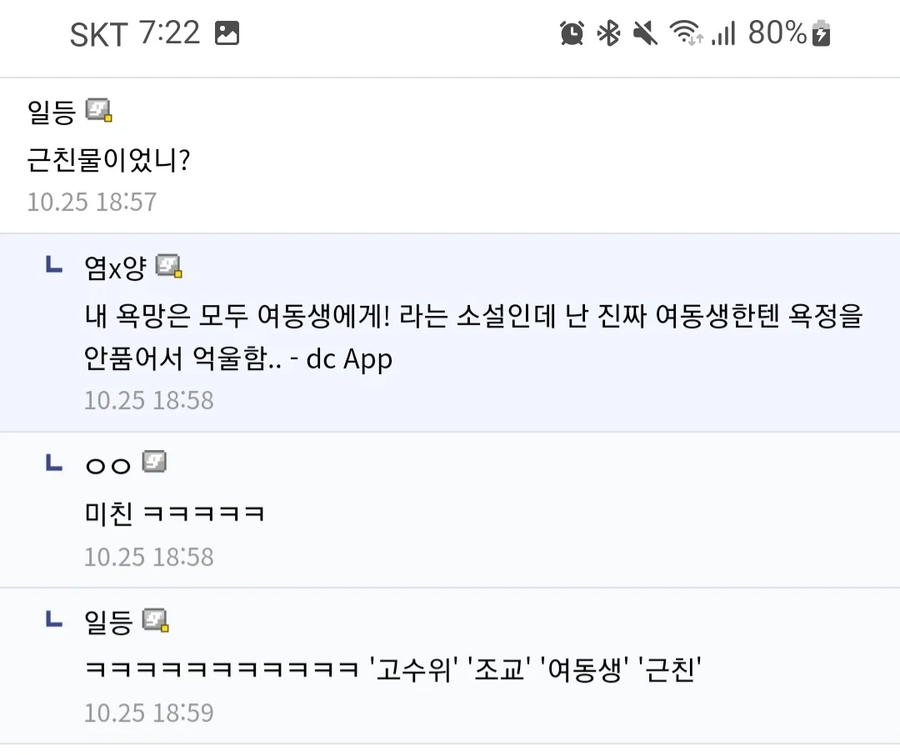900x755 pixels.
Task: Select the username 일등 on the first comment
Action: [48, 110]
